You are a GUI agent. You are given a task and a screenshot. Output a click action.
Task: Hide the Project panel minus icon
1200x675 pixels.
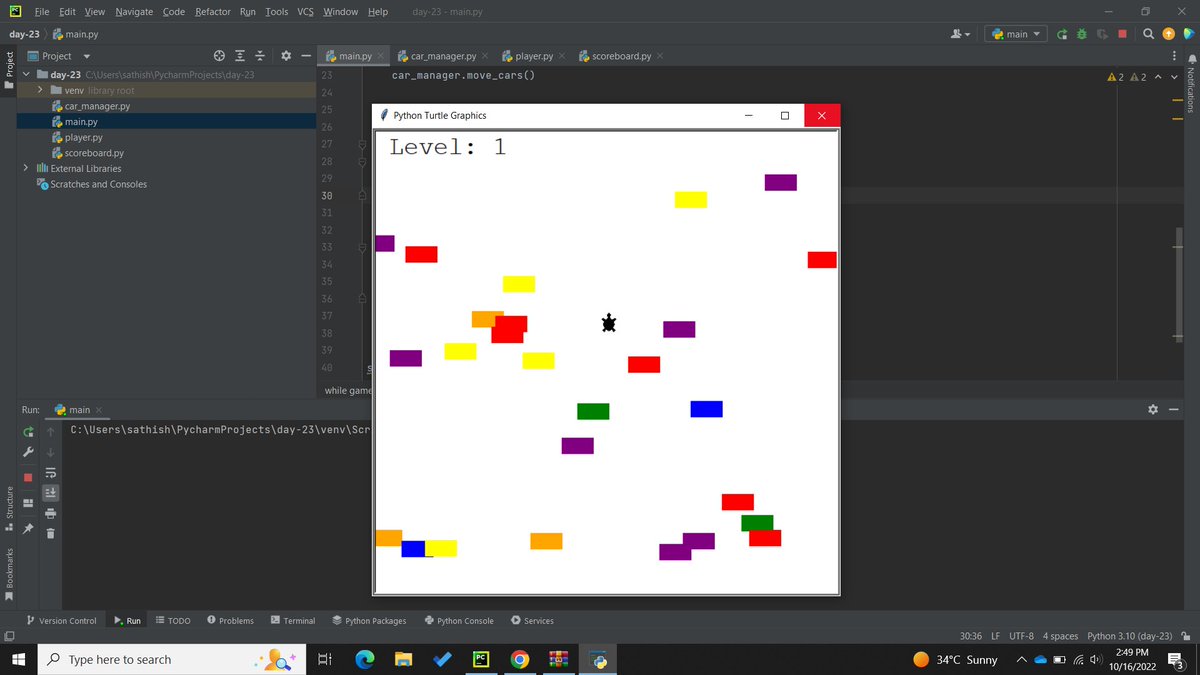[306, 56]
